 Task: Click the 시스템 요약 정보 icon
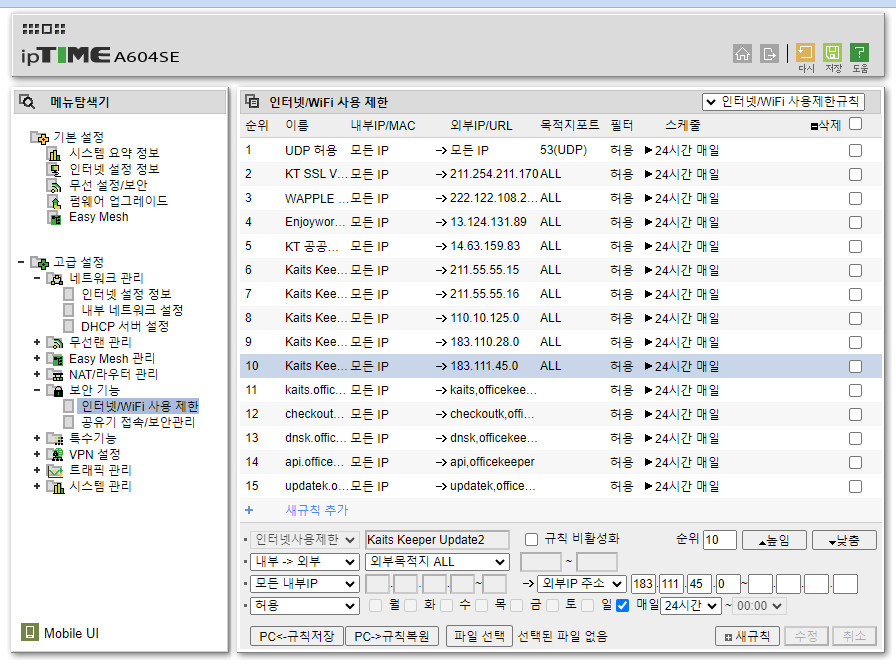[x=54, y=154]
